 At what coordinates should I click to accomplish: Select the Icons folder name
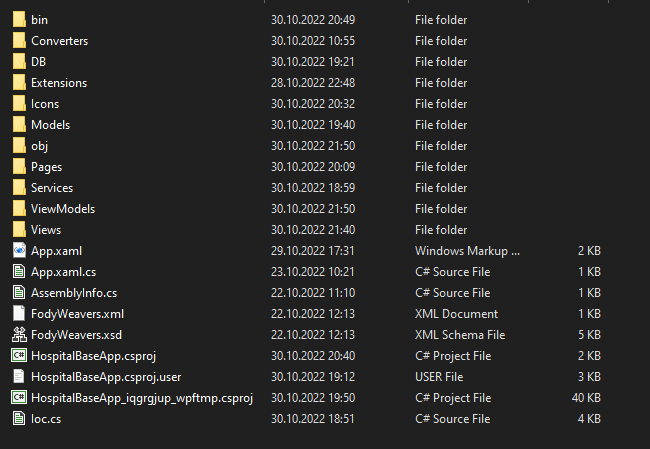pyautogui.click(x=45, y=104)
